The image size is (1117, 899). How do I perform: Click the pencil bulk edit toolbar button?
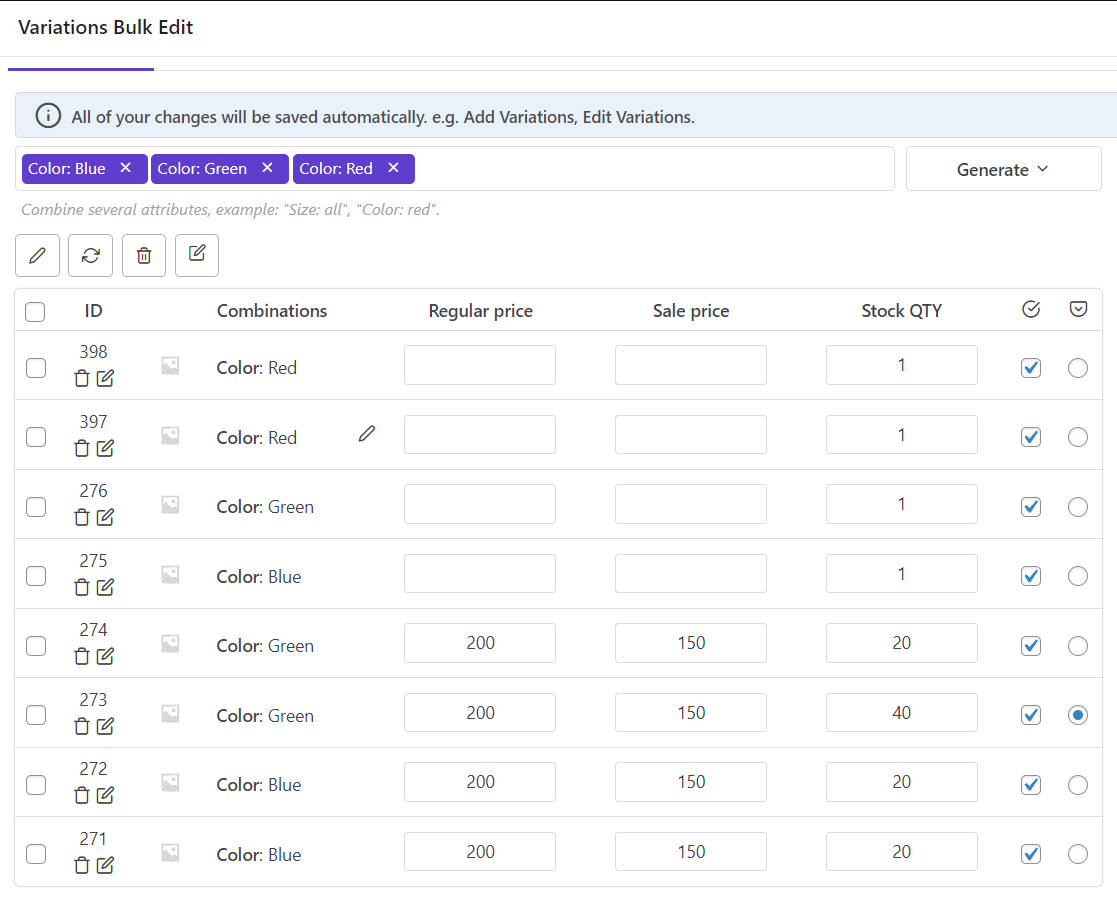(x=37, y=255)
